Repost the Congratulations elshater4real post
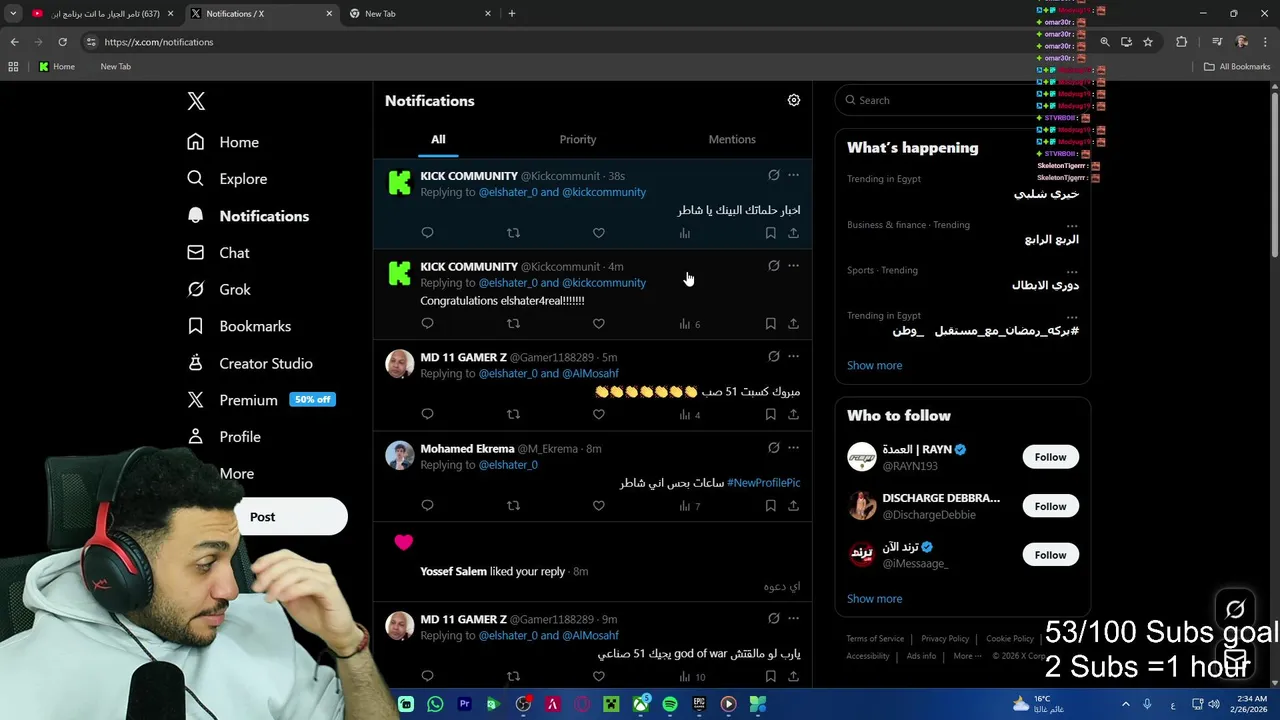 [x=513, y=324]
